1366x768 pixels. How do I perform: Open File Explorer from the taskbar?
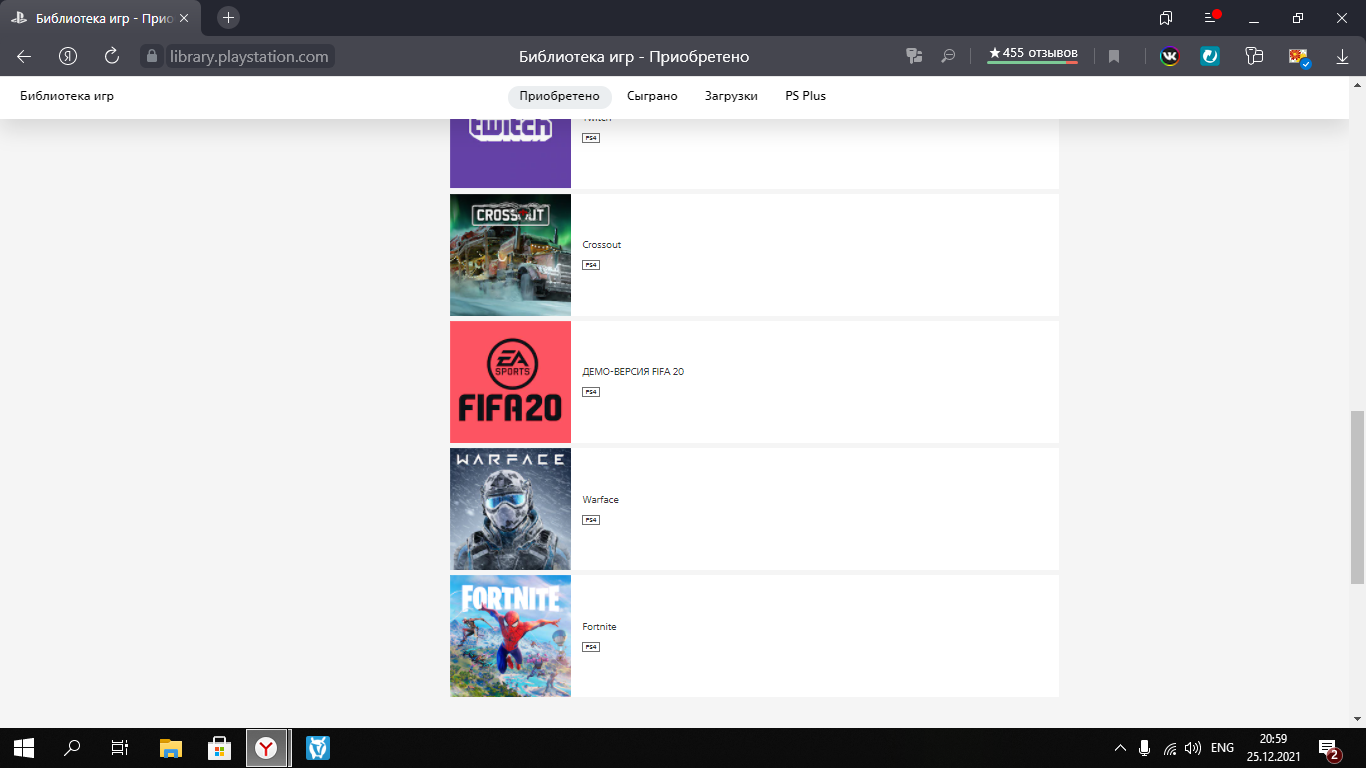[171, 747]
